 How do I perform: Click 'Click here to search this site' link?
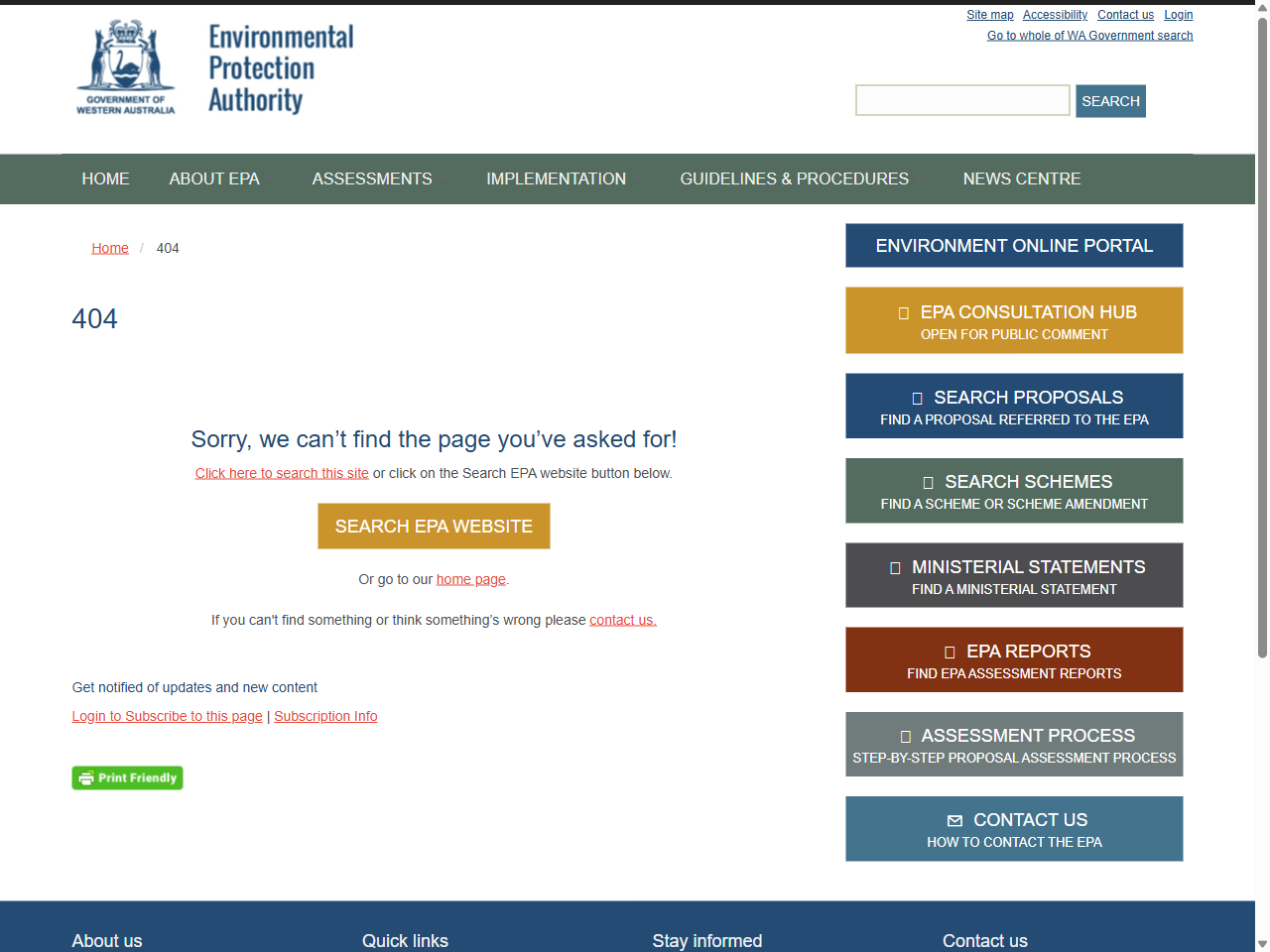tap(282, 473)
